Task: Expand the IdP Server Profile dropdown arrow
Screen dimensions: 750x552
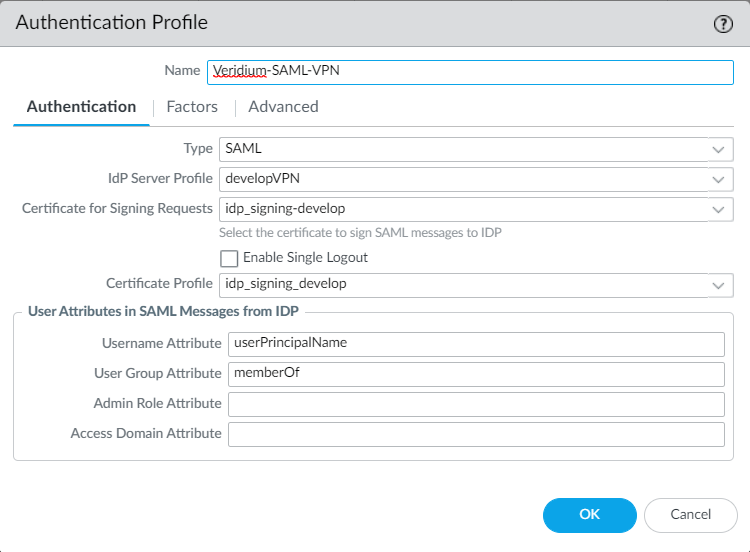Action: pyautogui.click(x=719, y=180)
